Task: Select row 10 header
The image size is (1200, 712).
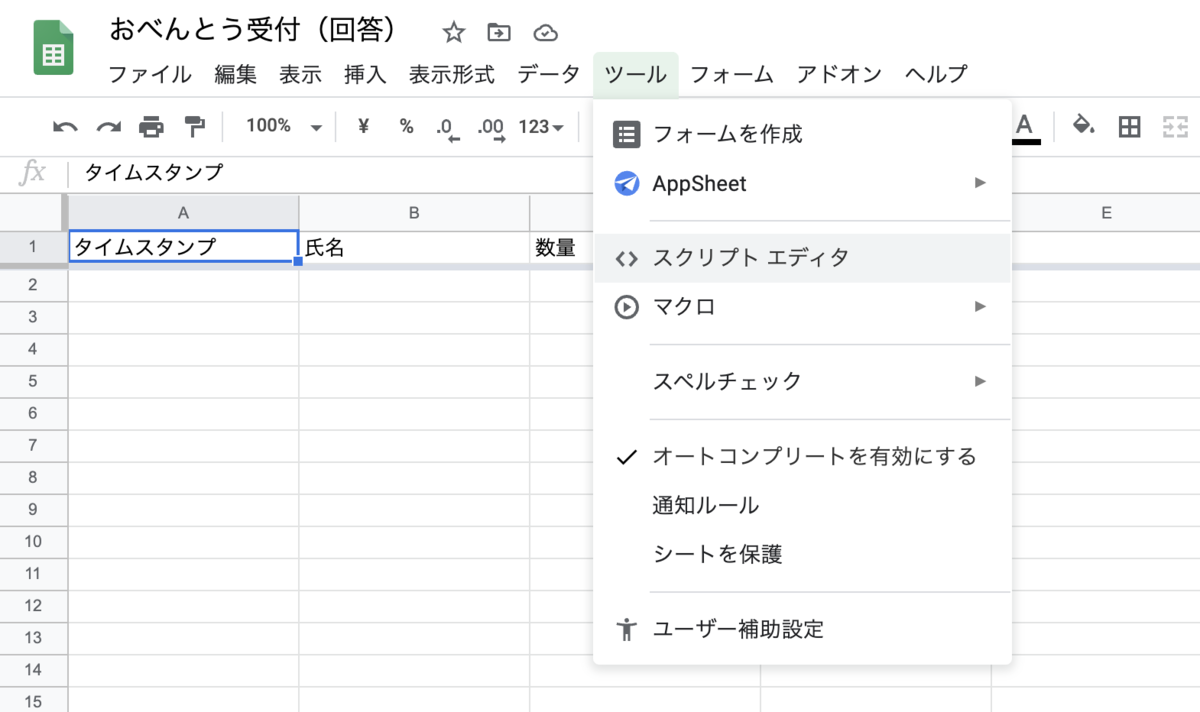Action: click(33, 541)
